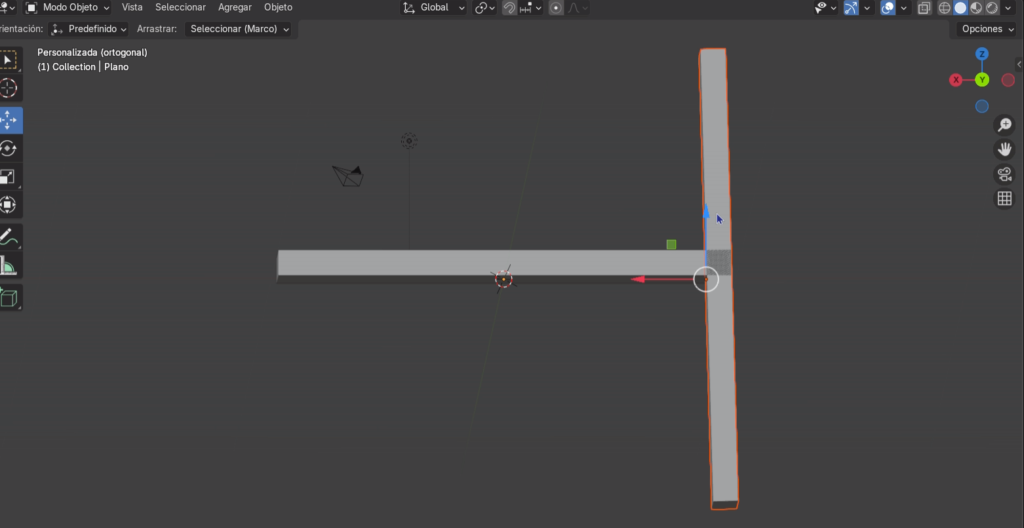1024x528 pixels.
Task: Click the 'Personalizada (ortogonal)' view text
Action: [92, 52]
